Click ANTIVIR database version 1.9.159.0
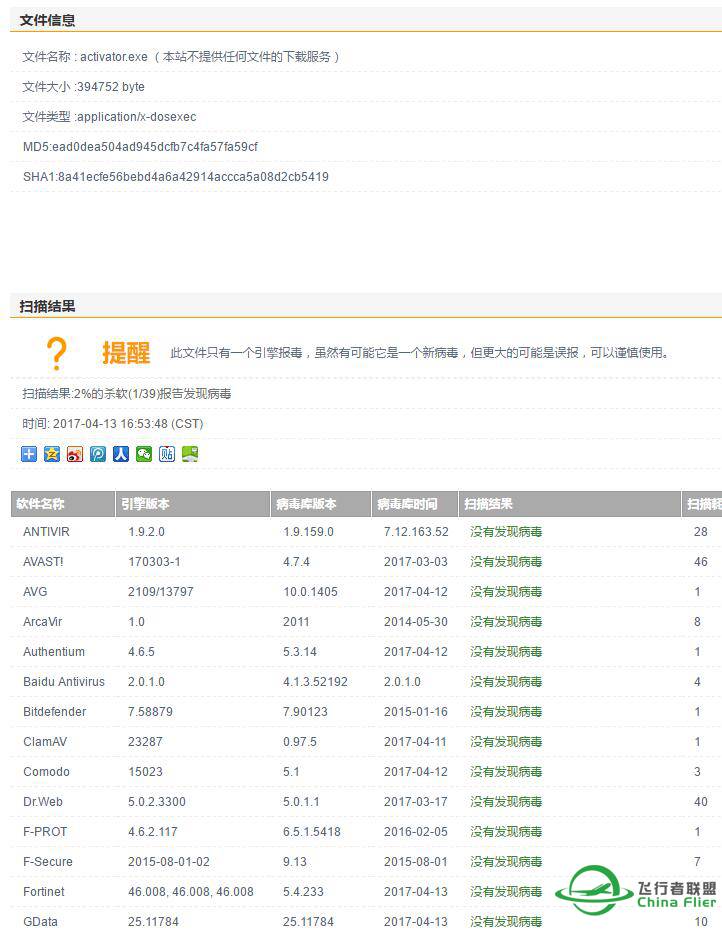The image size is (722, 936). point(308,532)
